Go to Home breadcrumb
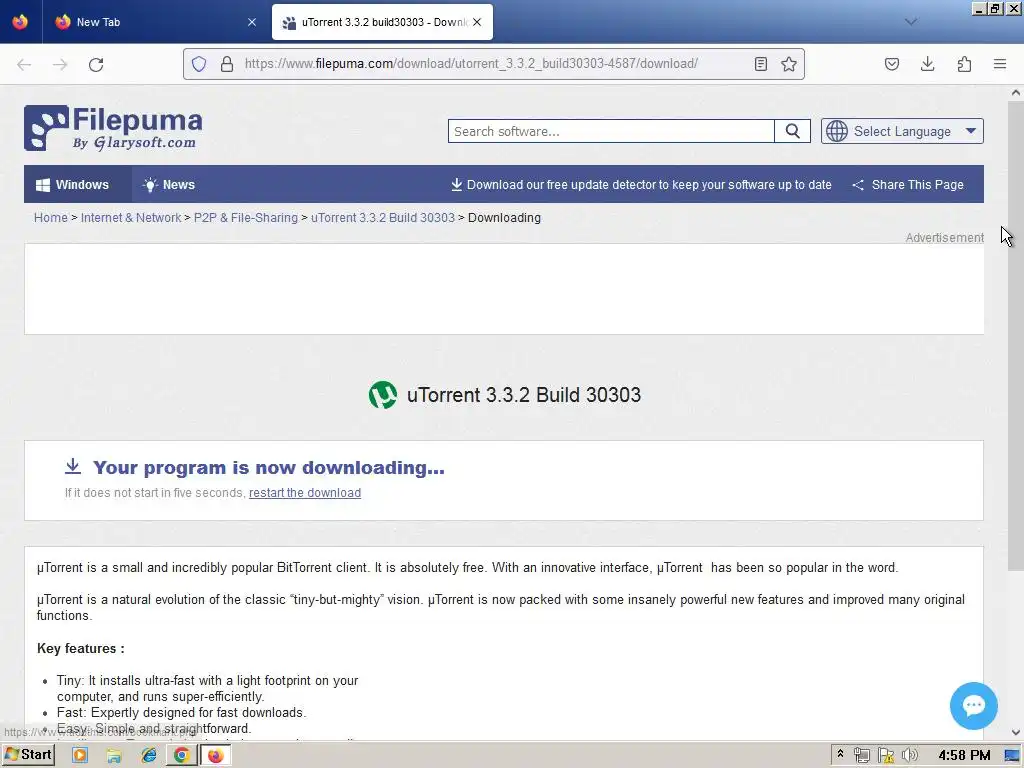Screen dimensions: 1024x768 pos(50,217)
